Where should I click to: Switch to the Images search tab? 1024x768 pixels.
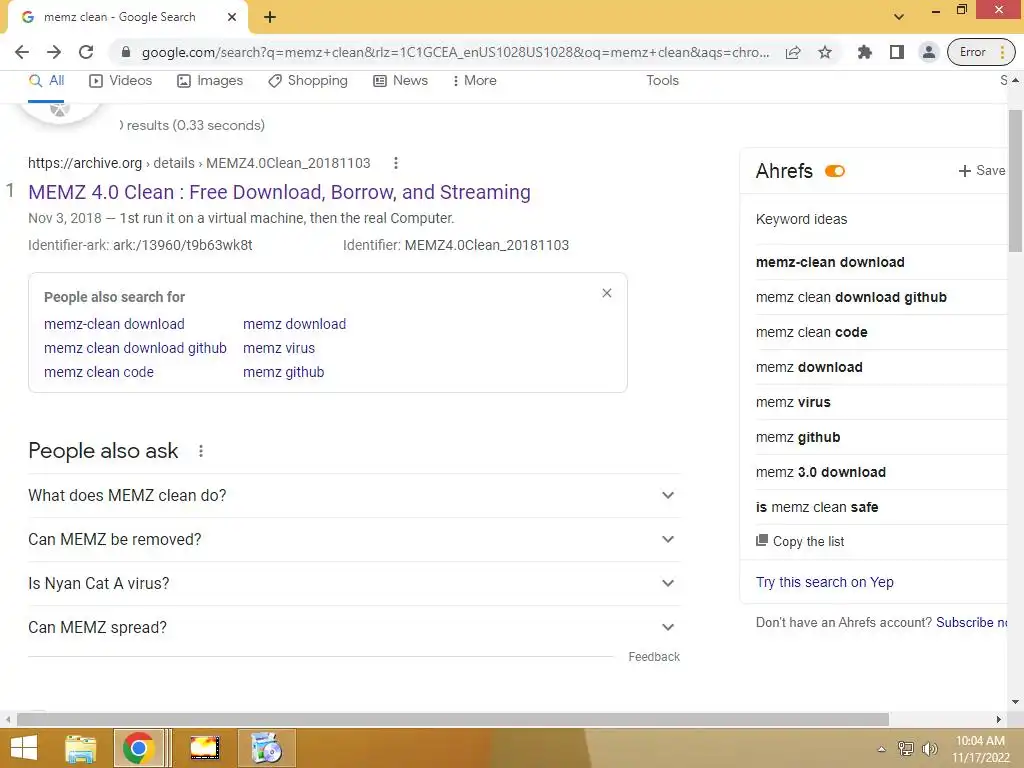(210, 80)
